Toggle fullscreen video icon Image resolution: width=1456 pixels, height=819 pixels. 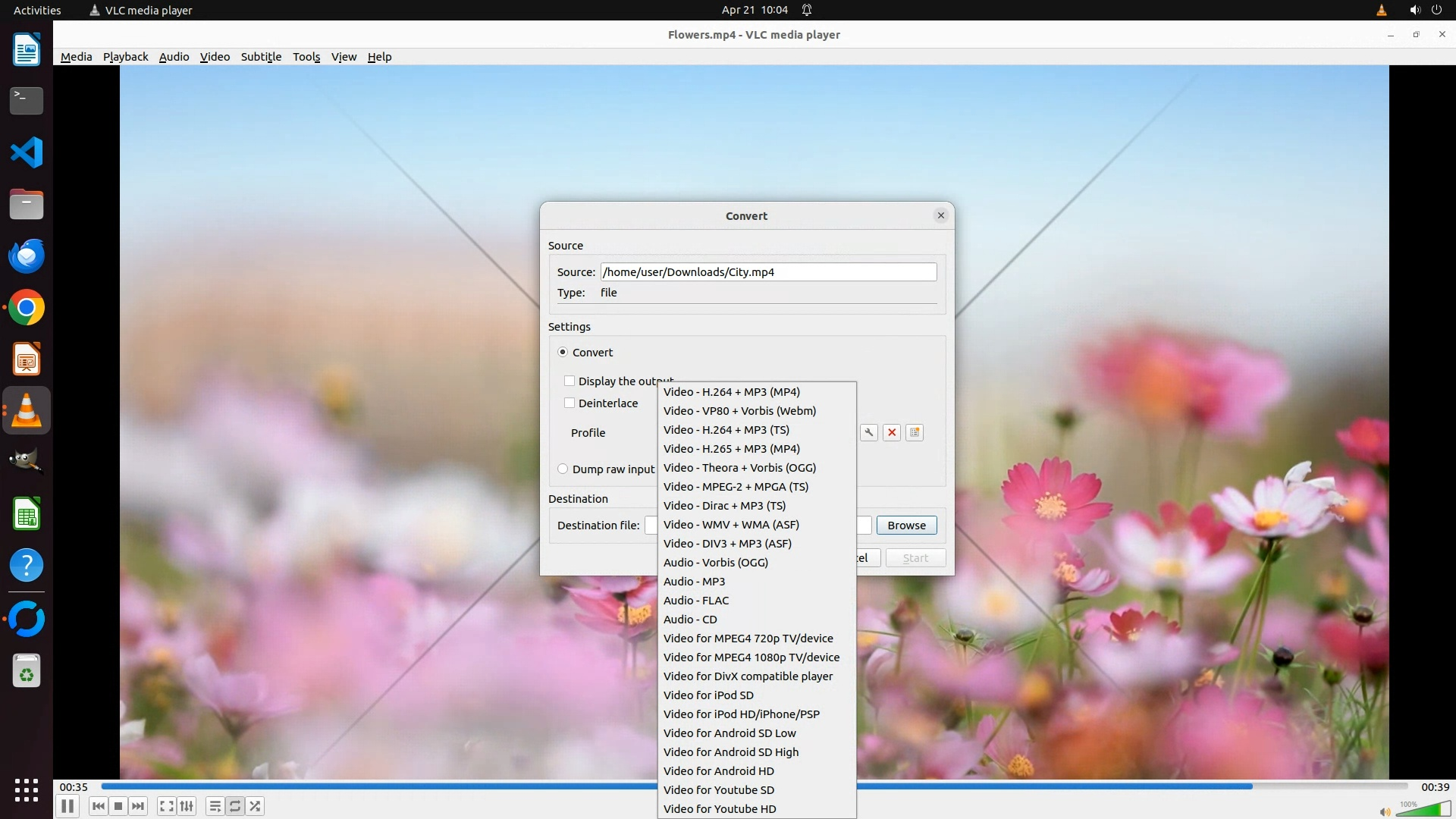point(166,806)
